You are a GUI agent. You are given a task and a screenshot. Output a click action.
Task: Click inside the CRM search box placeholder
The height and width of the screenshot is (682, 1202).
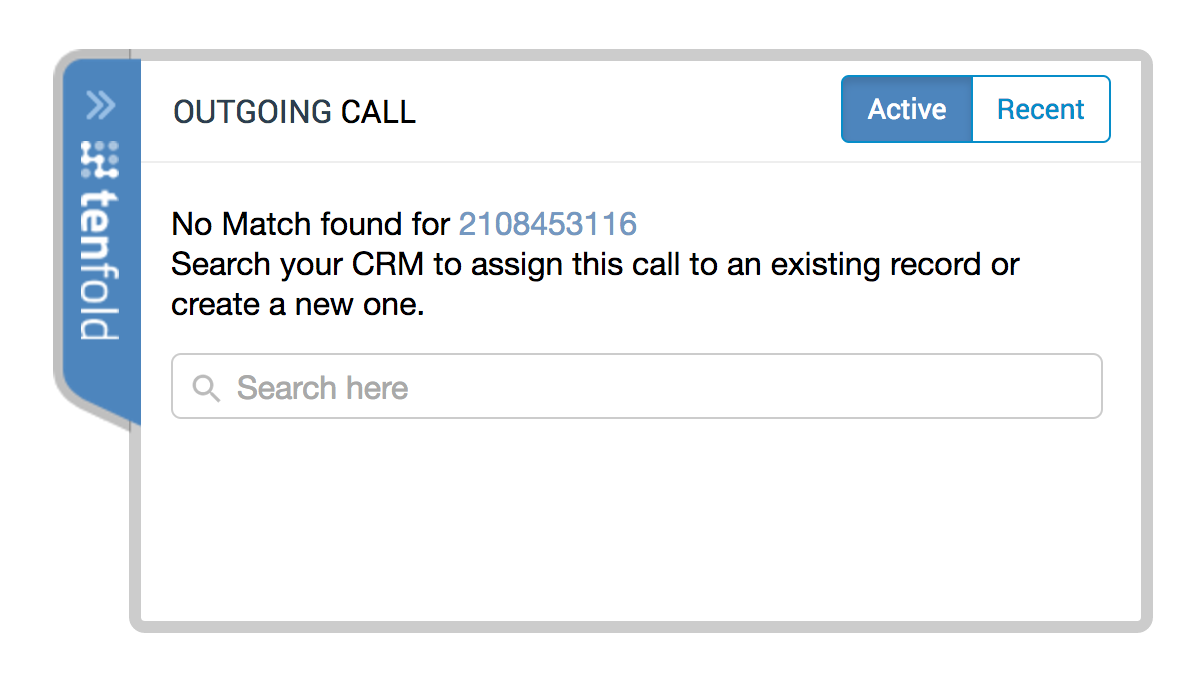[322, 388]
